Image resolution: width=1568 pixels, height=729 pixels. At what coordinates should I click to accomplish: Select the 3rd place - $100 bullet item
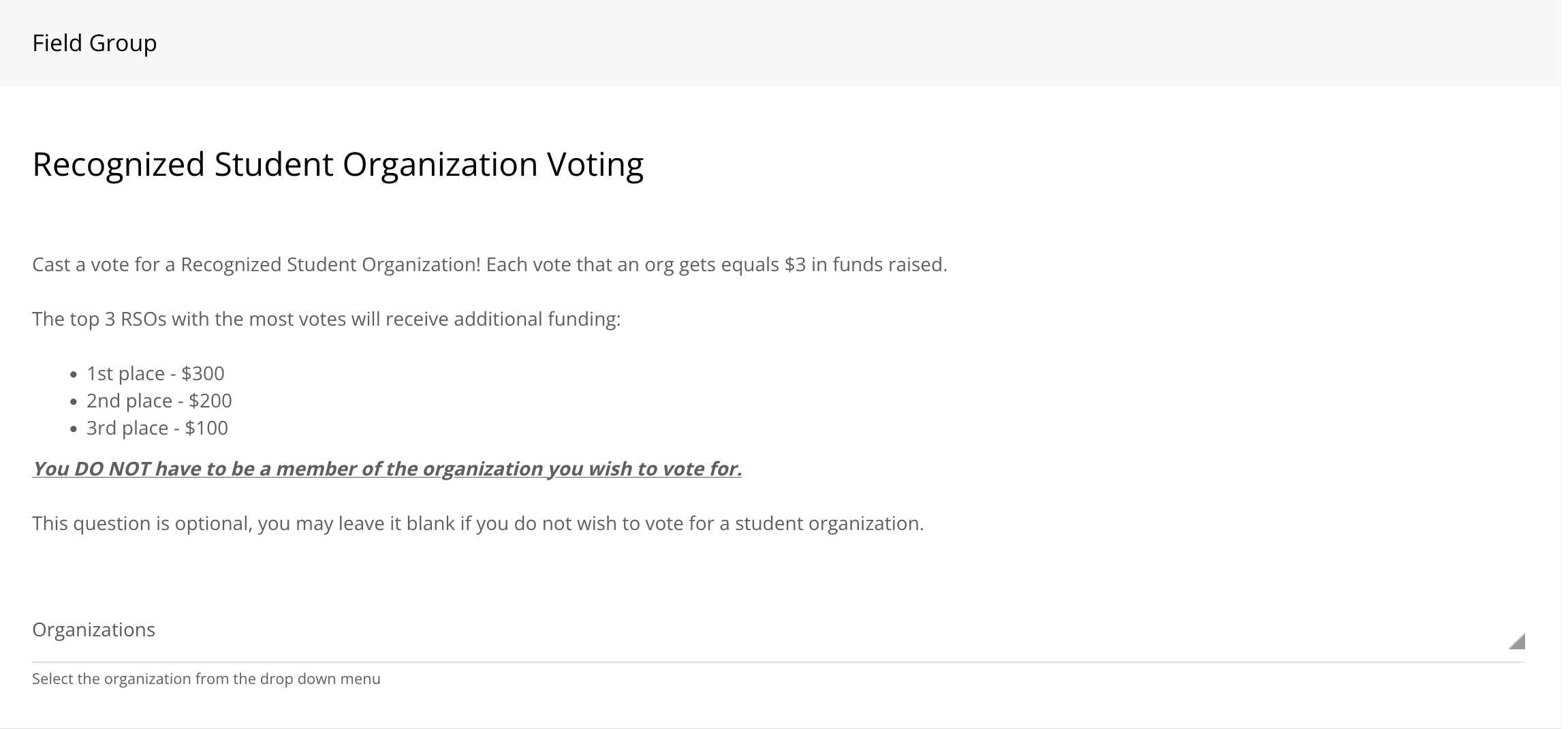(157, 428)
